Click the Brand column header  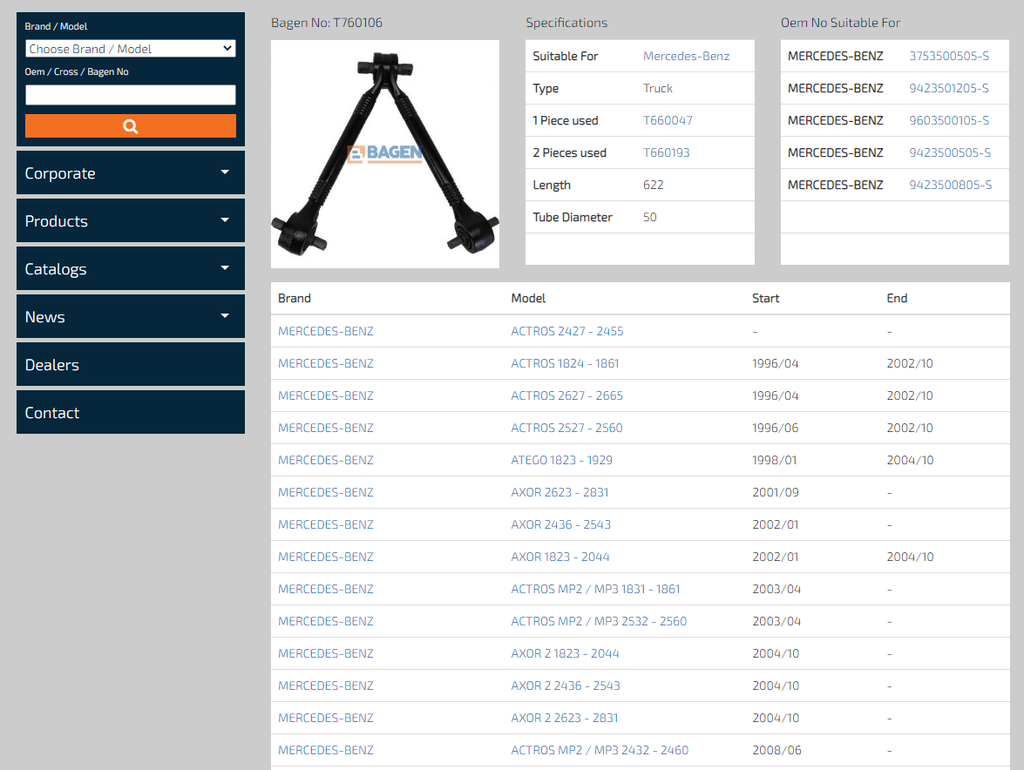[x=295, y=298]
